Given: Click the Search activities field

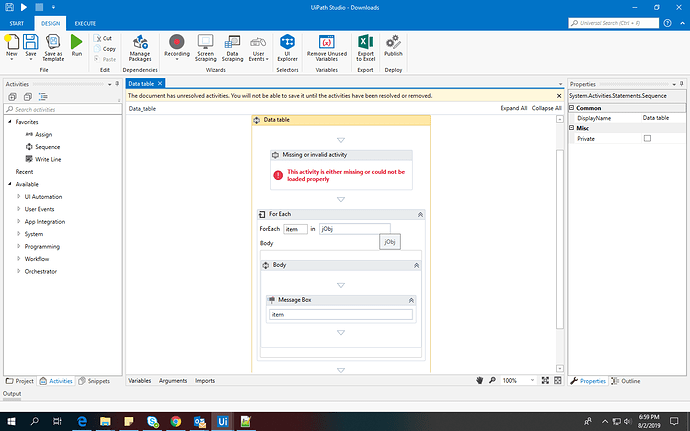Looking at the screenshot, I should 63,109.
